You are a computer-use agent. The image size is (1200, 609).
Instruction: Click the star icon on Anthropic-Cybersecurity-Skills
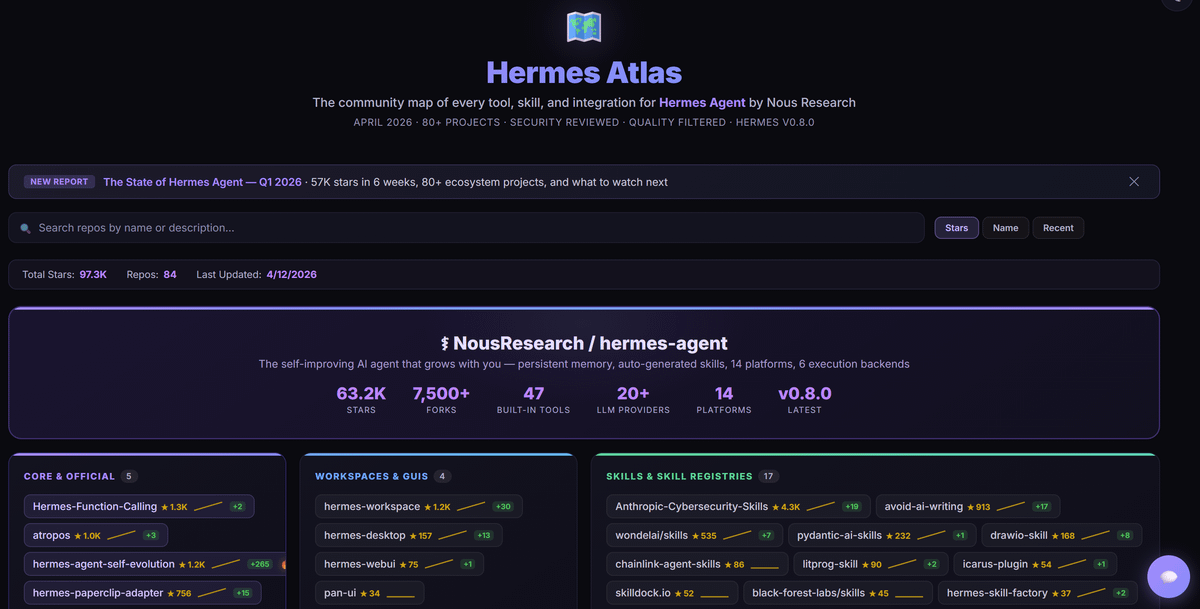point(775,507)
